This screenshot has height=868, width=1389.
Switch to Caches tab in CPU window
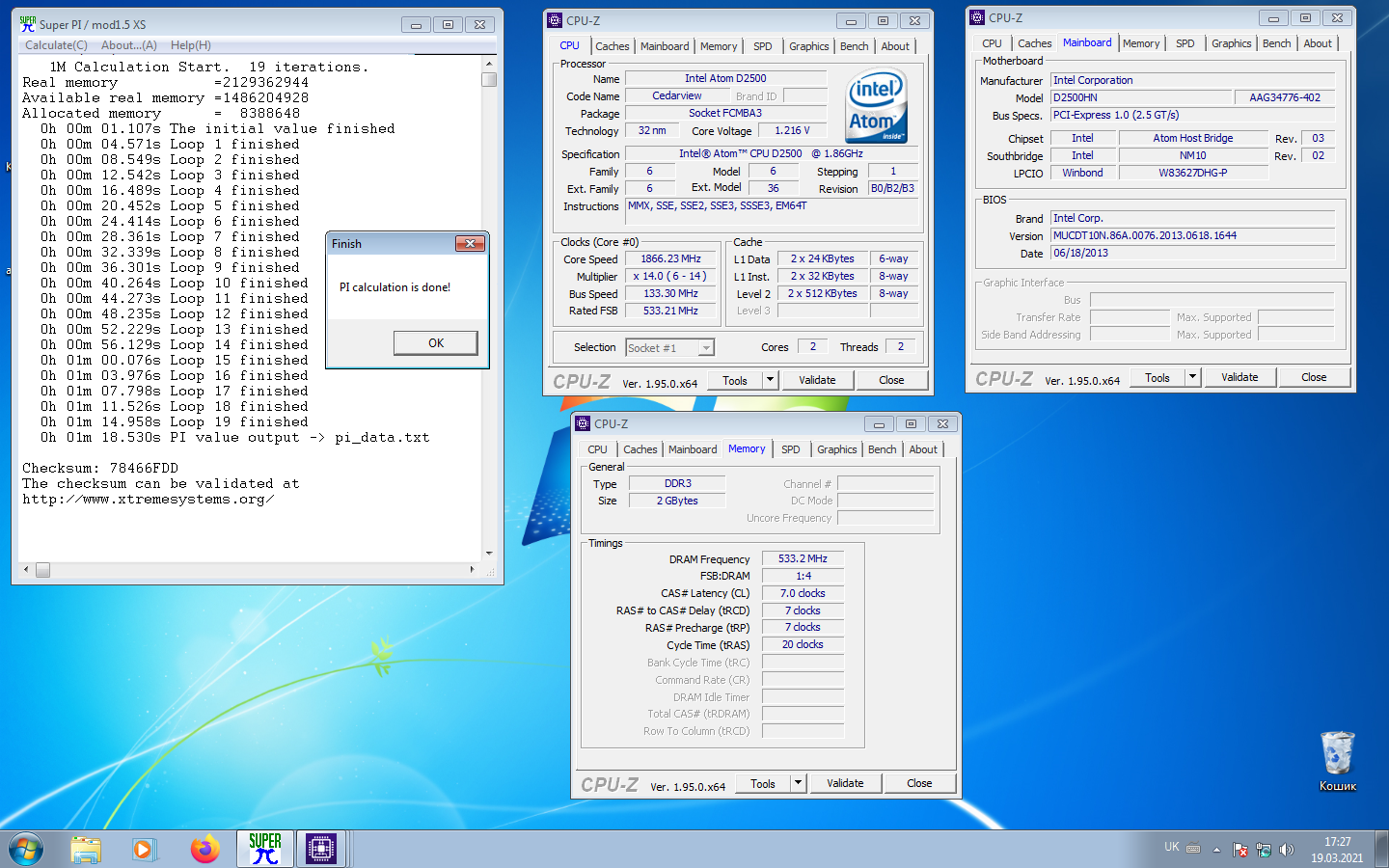612,46
